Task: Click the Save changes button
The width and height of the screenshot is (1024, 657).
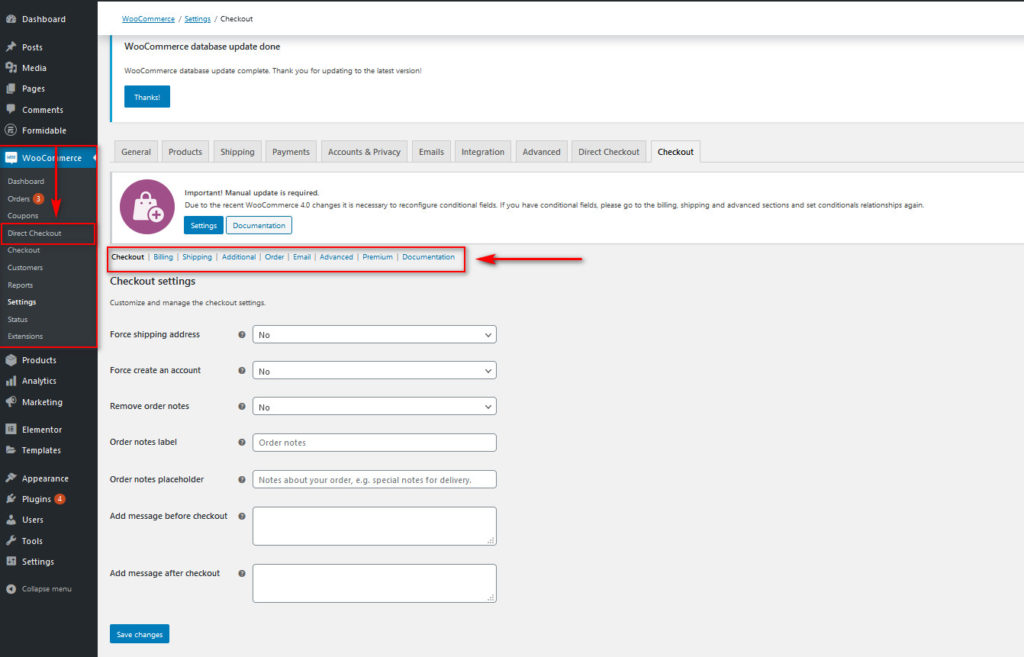Action: click(139, 634)
